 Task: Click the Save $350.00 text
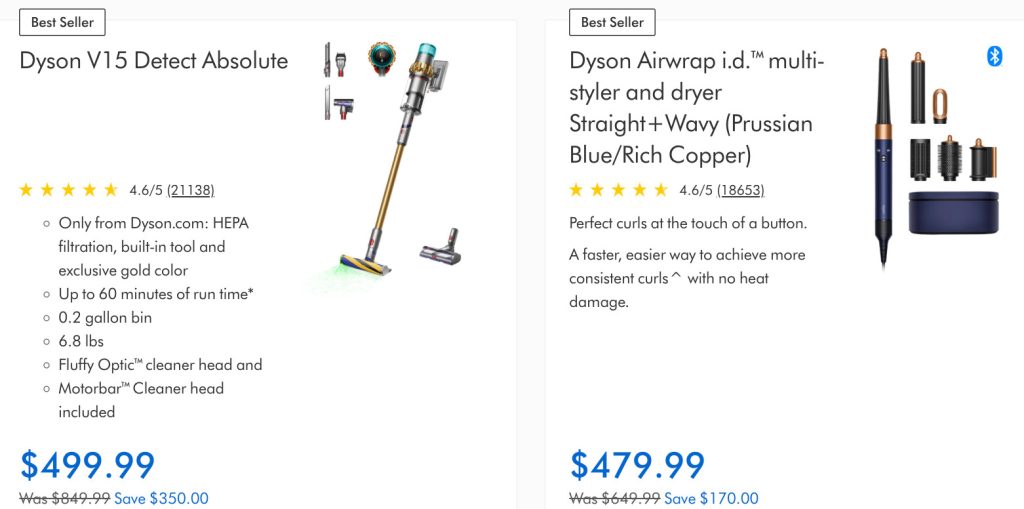click(x=161, y=498)
